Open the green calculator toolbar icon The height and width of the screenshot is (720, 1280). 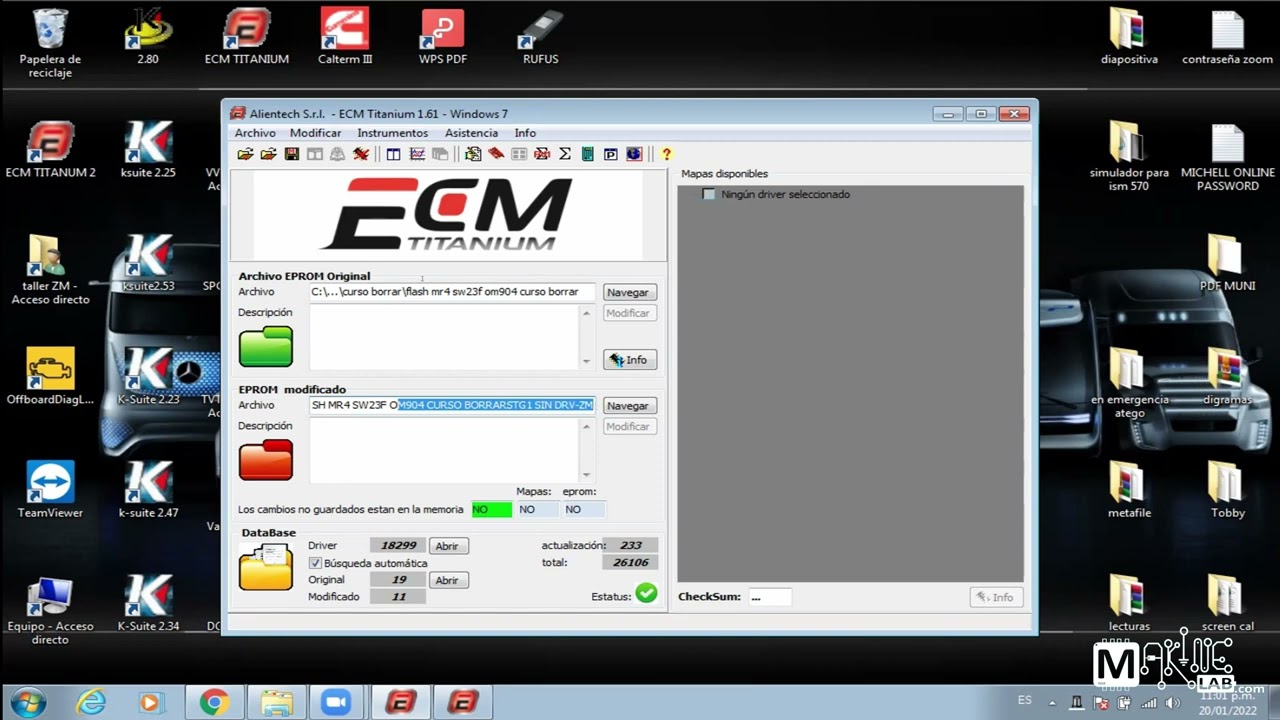tap(588, 154)
